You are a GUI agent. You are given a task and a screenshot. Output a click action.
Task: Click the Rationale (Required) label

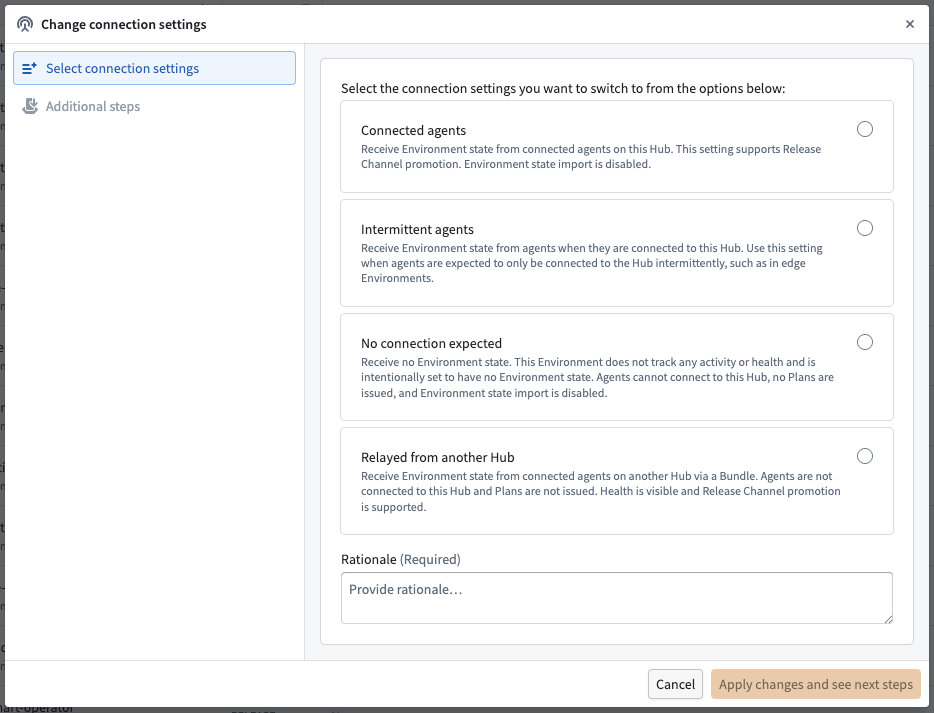click(x=401, y=559)
